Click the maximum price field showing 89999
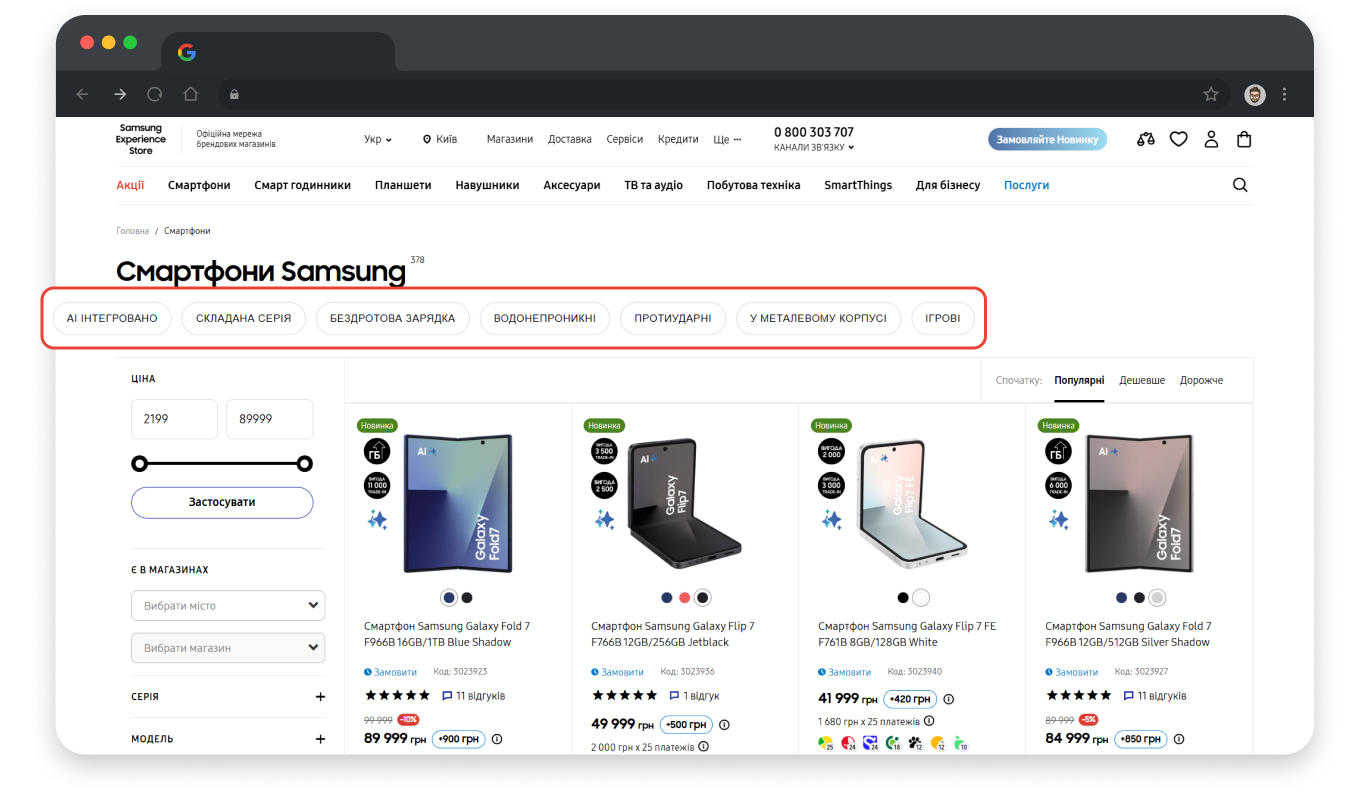Image resolution: width=1368 pixels, height=798 pixels. click(269, 419)
